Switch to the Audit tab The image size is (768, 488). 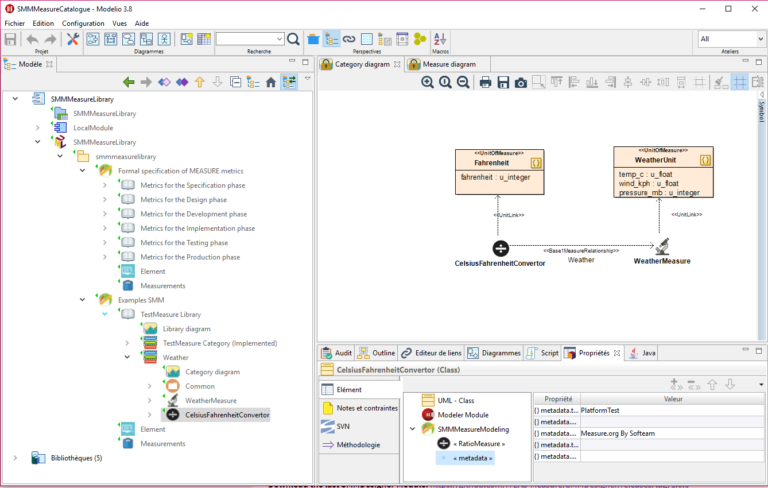click(336, 353)
